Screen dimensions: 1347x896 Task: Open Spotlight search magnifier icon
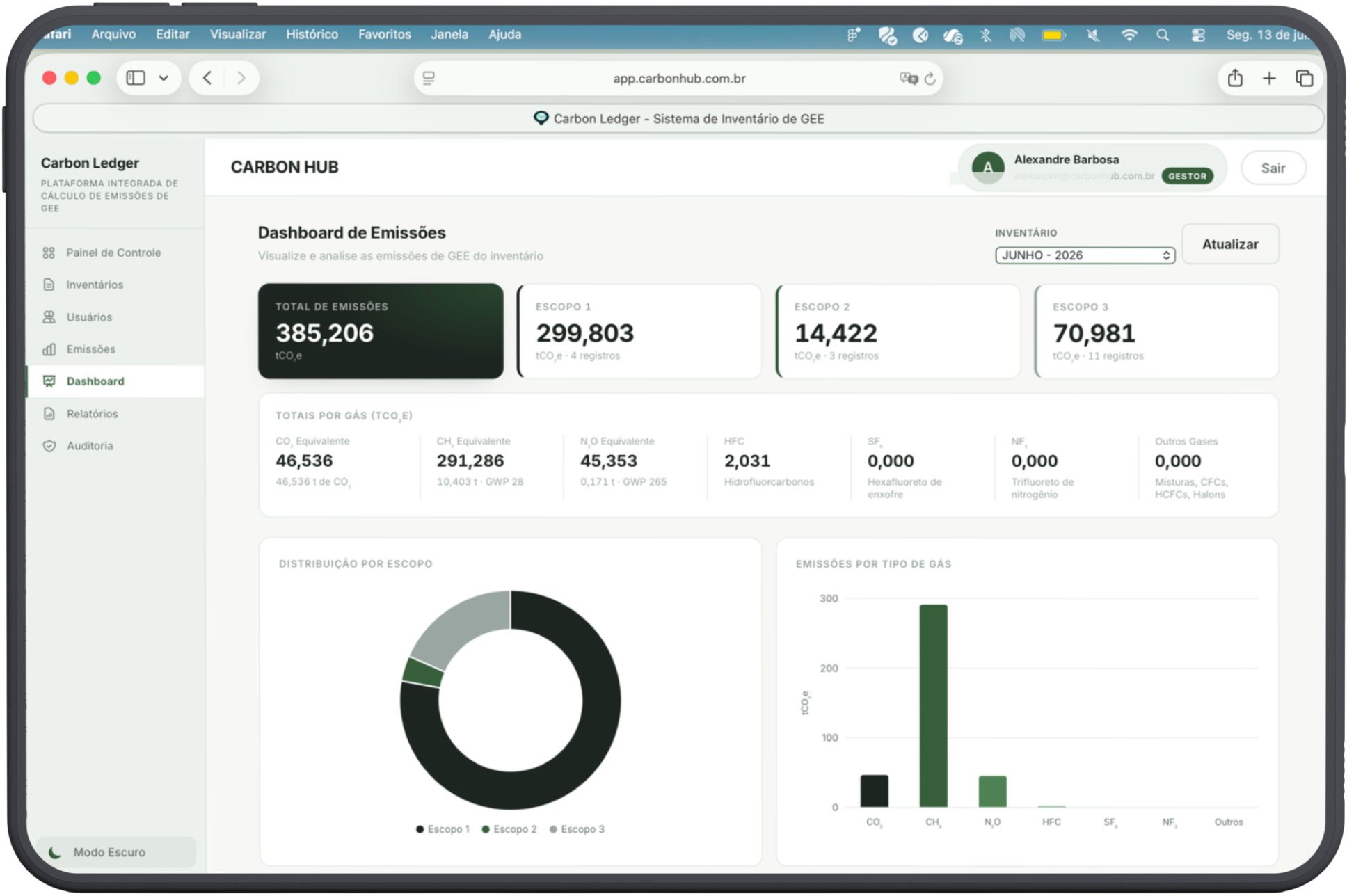[x=1163, y=35]
